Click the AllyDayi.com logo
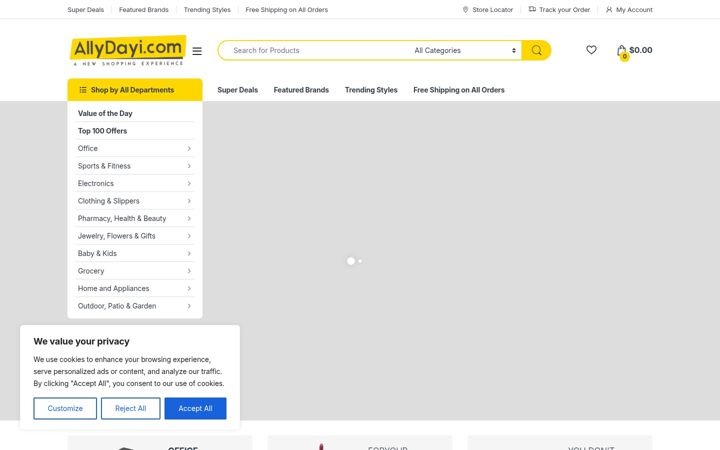 [128, 51]
